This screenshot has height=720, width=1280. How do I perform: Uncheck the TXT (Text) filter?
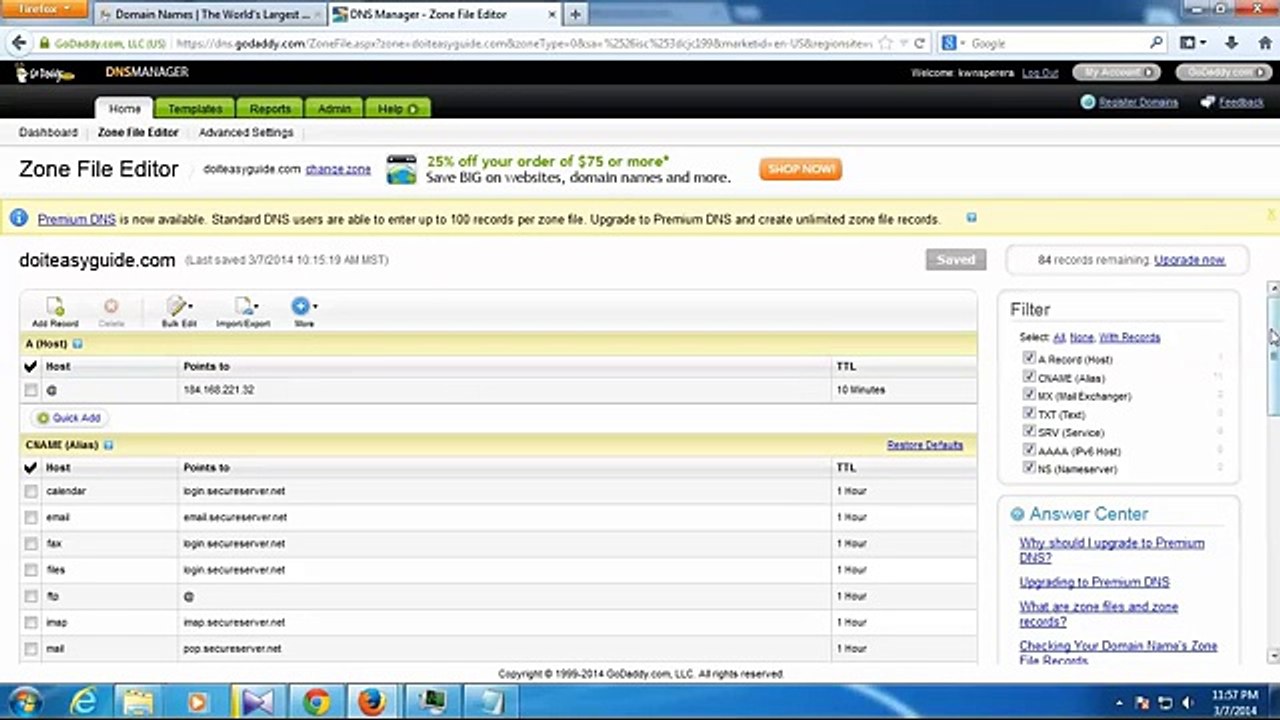(1029, 413)
